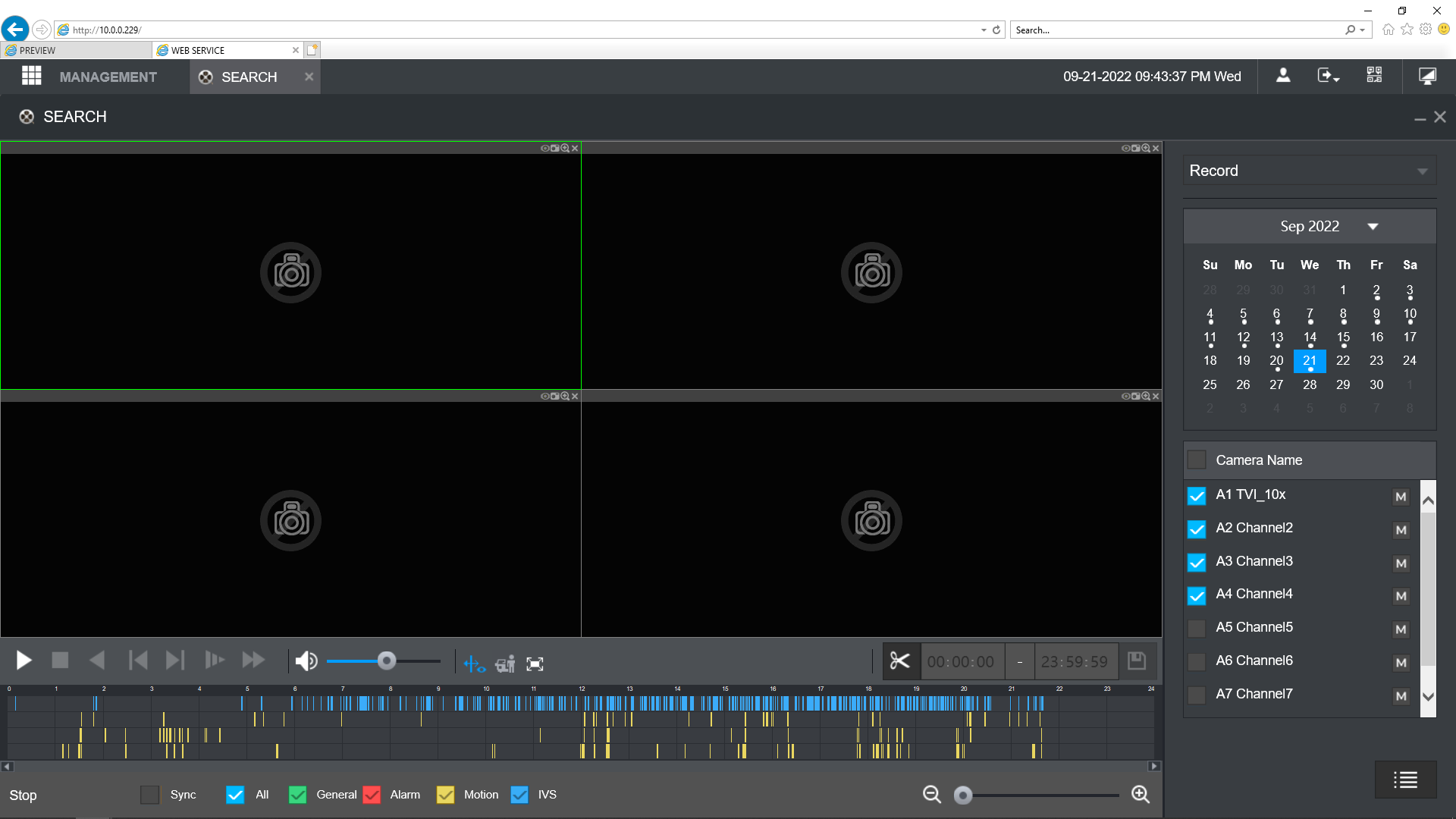Uncheck the All record type filter
This screenshot has height=819, width=1456.
point(235,795)
